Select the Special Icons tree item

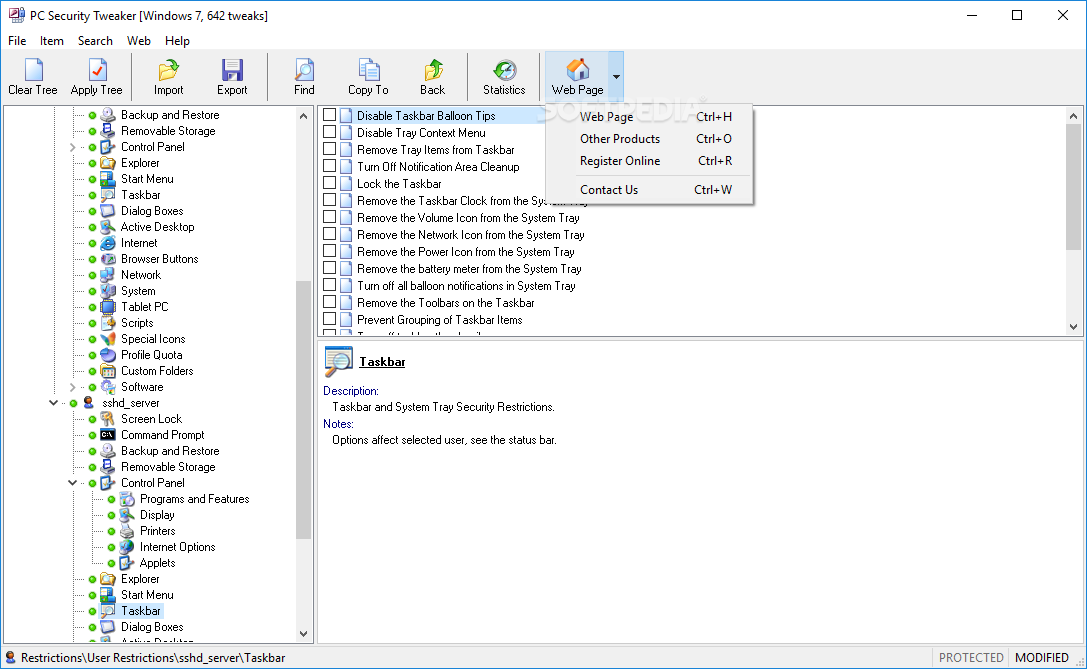pyautogui.click(x=153, y=339)
